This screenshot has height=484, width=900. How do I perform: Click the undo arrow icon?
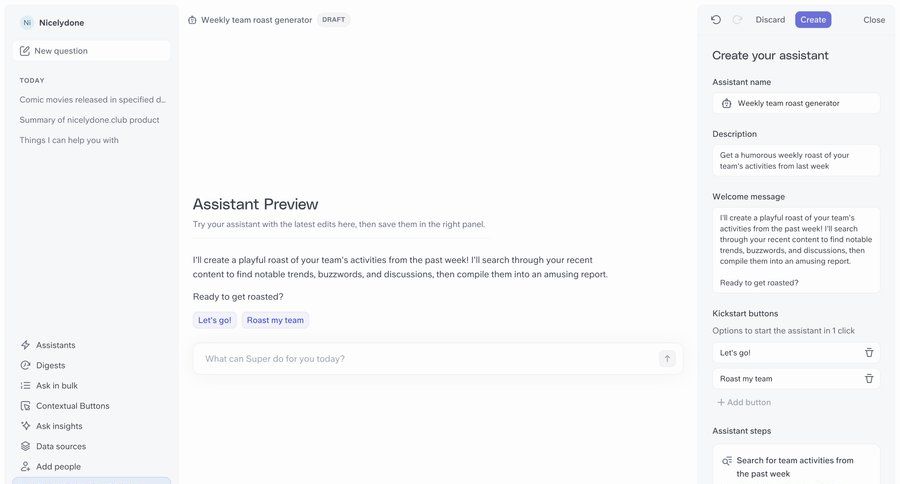[x=716, y=20]
